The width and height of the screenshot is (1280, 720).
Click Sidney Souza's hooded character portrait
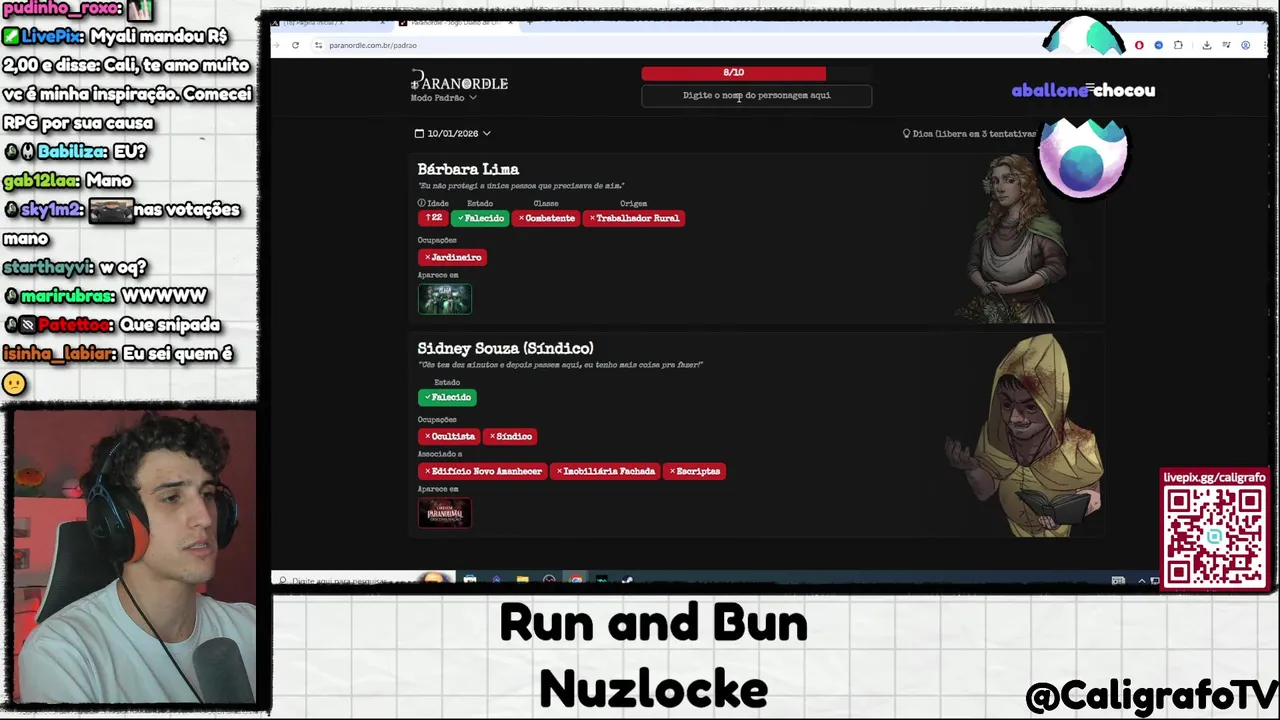1025,435
